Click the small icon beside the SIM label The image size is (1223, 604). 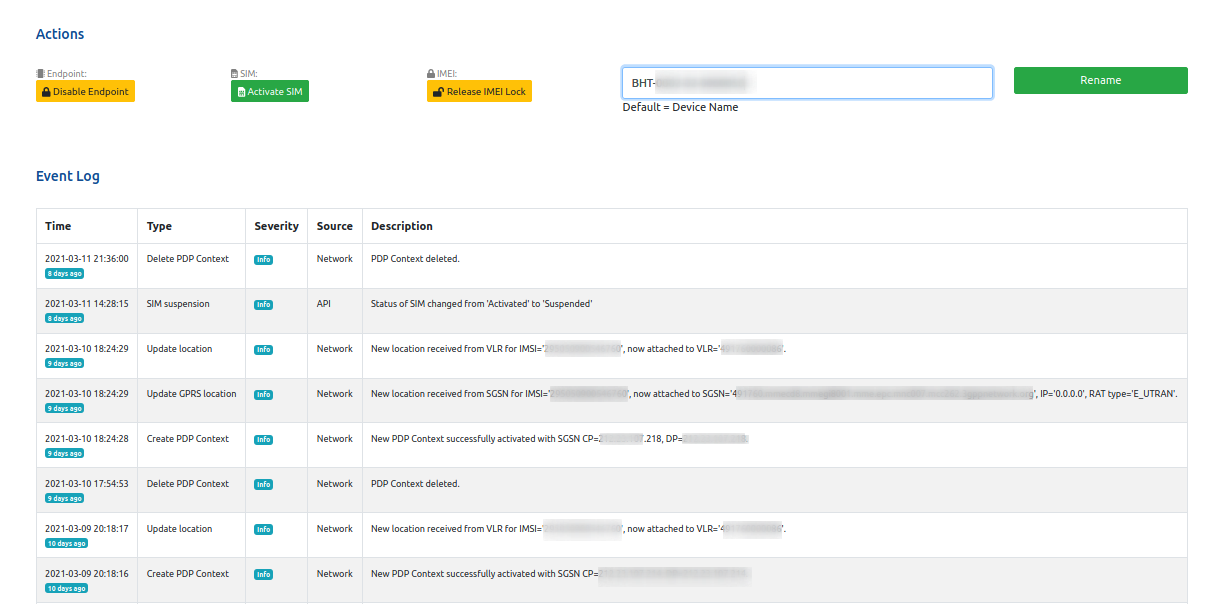click(x=235, y=73)
